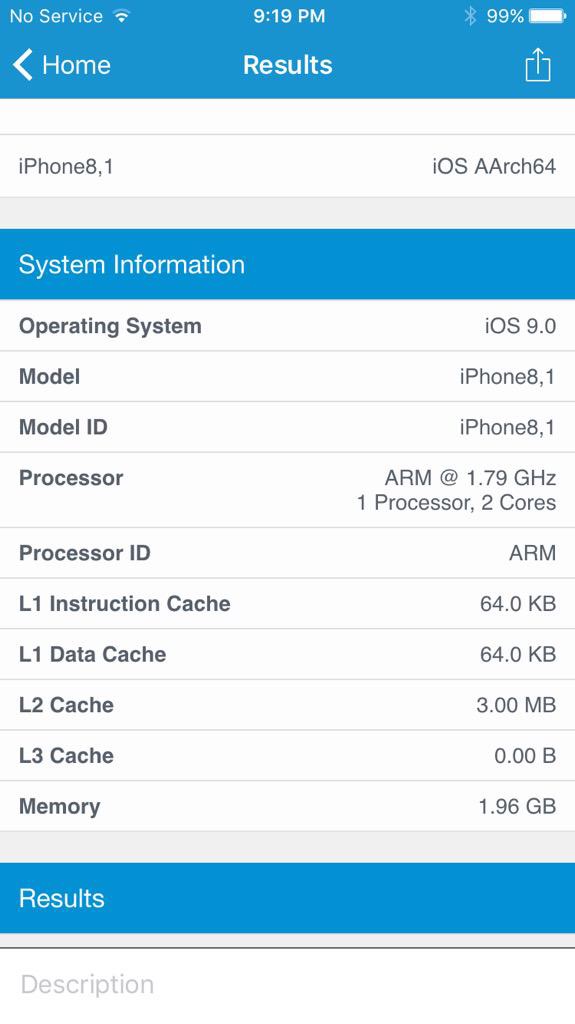Tap the battery indicator icon
The width and height of the screenshot is (575, 1024).
548,16
